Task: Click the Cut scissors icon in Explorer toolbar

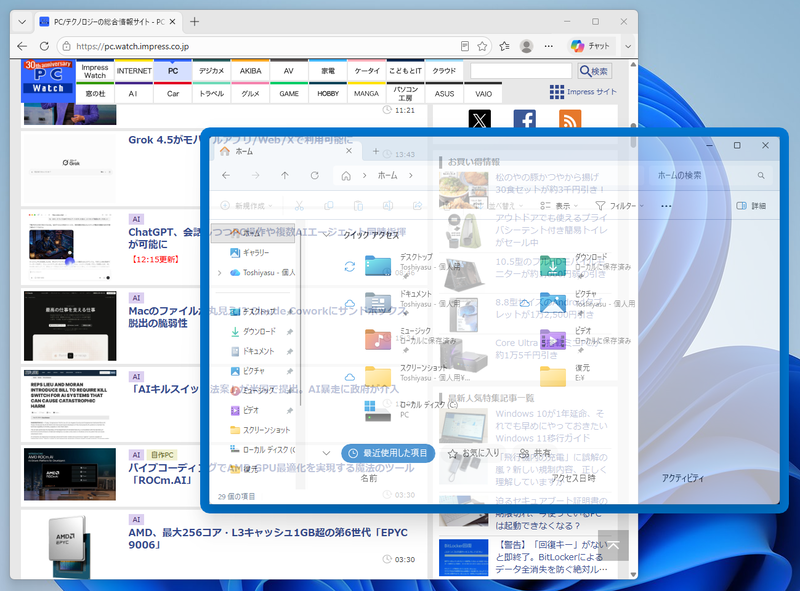Action: (299, 206)
